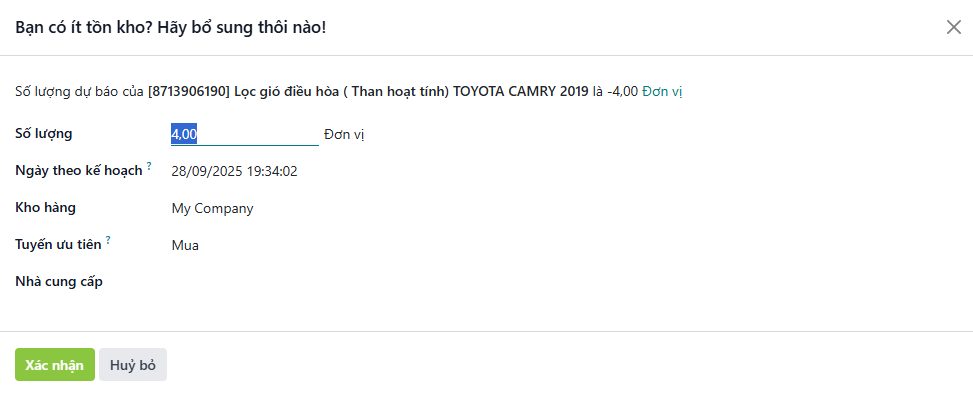Click the Số lượng field label
This screenshot has height=393, width=973.
pyautogui.click(x=43, y=133)
